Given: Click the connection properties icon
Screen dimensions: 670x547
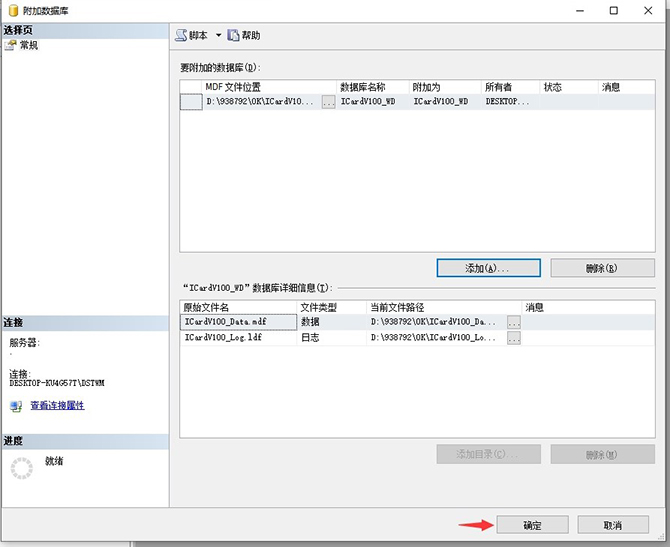Looking at the screenshot, I should coord(16,406).
